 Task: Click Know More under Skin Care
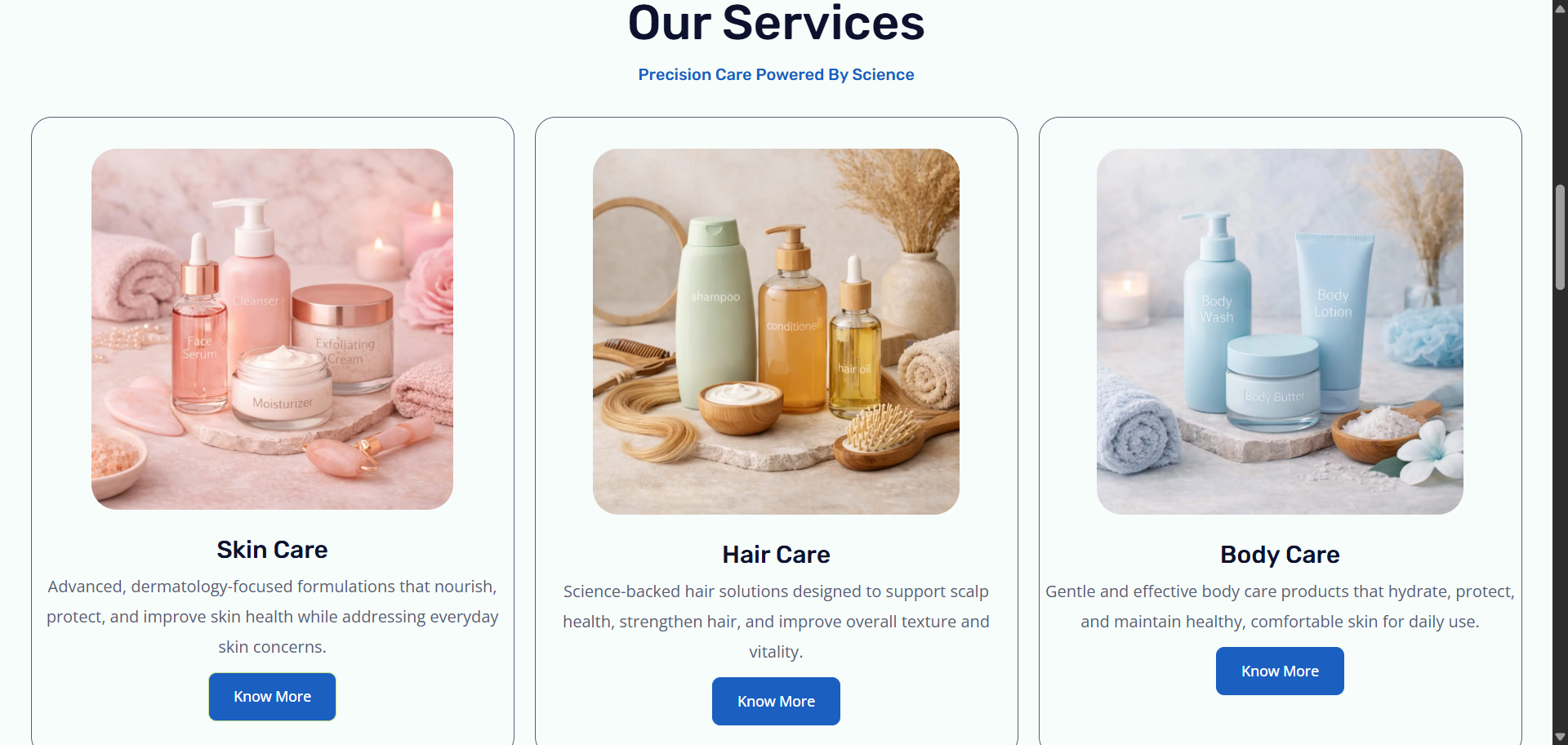(x=272, y=697)
